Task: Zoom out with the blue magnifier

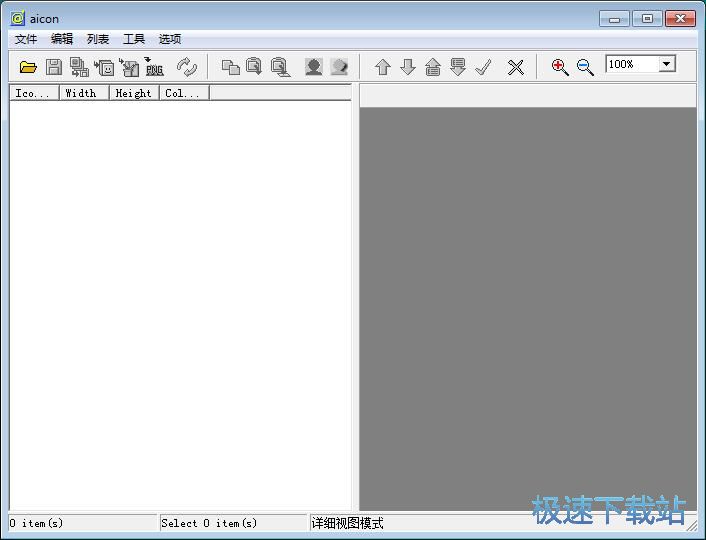Action: click(585, 67)
